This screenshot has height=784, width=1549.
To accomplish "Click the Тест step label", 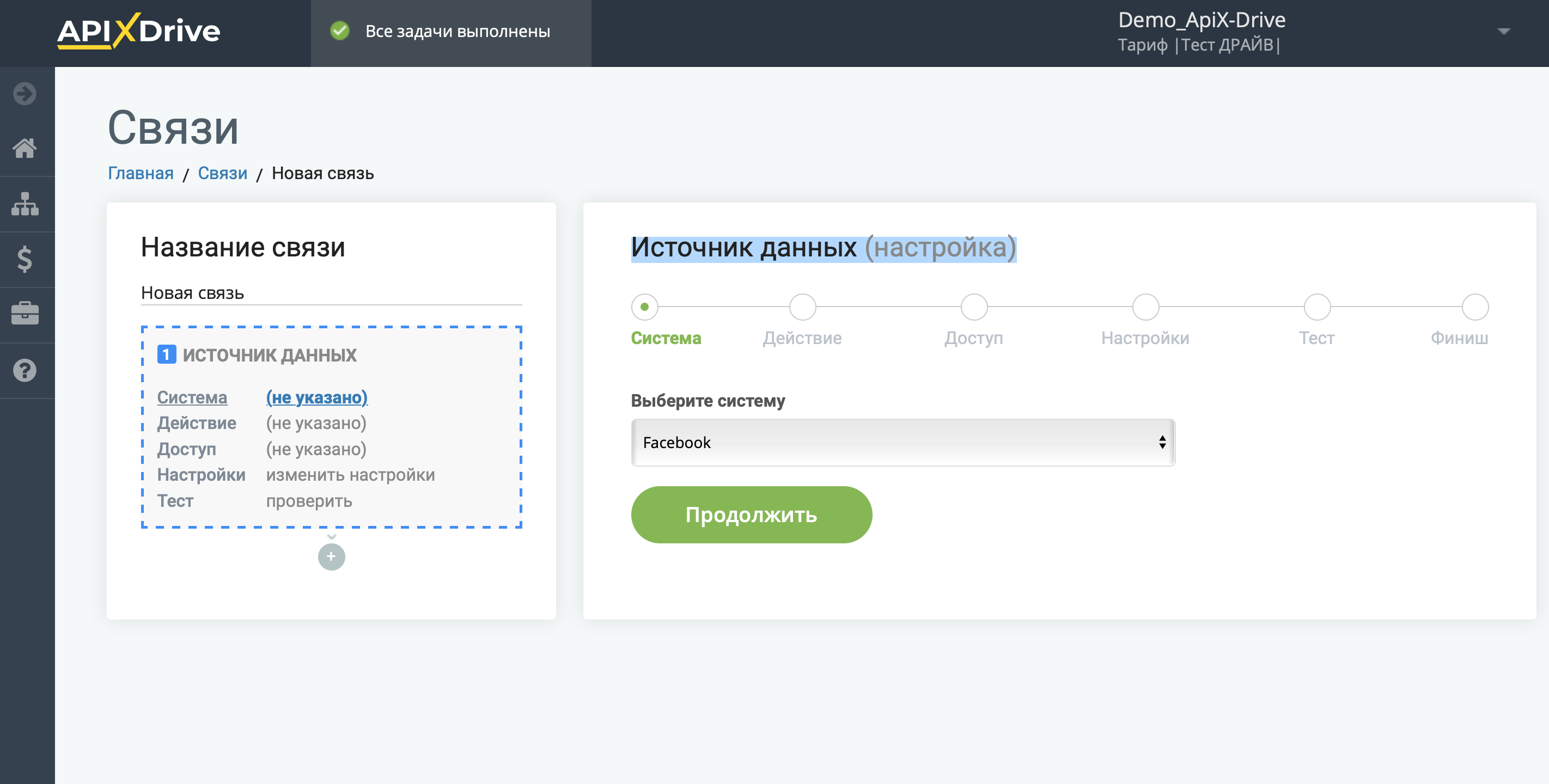I will click(1316, 338).
